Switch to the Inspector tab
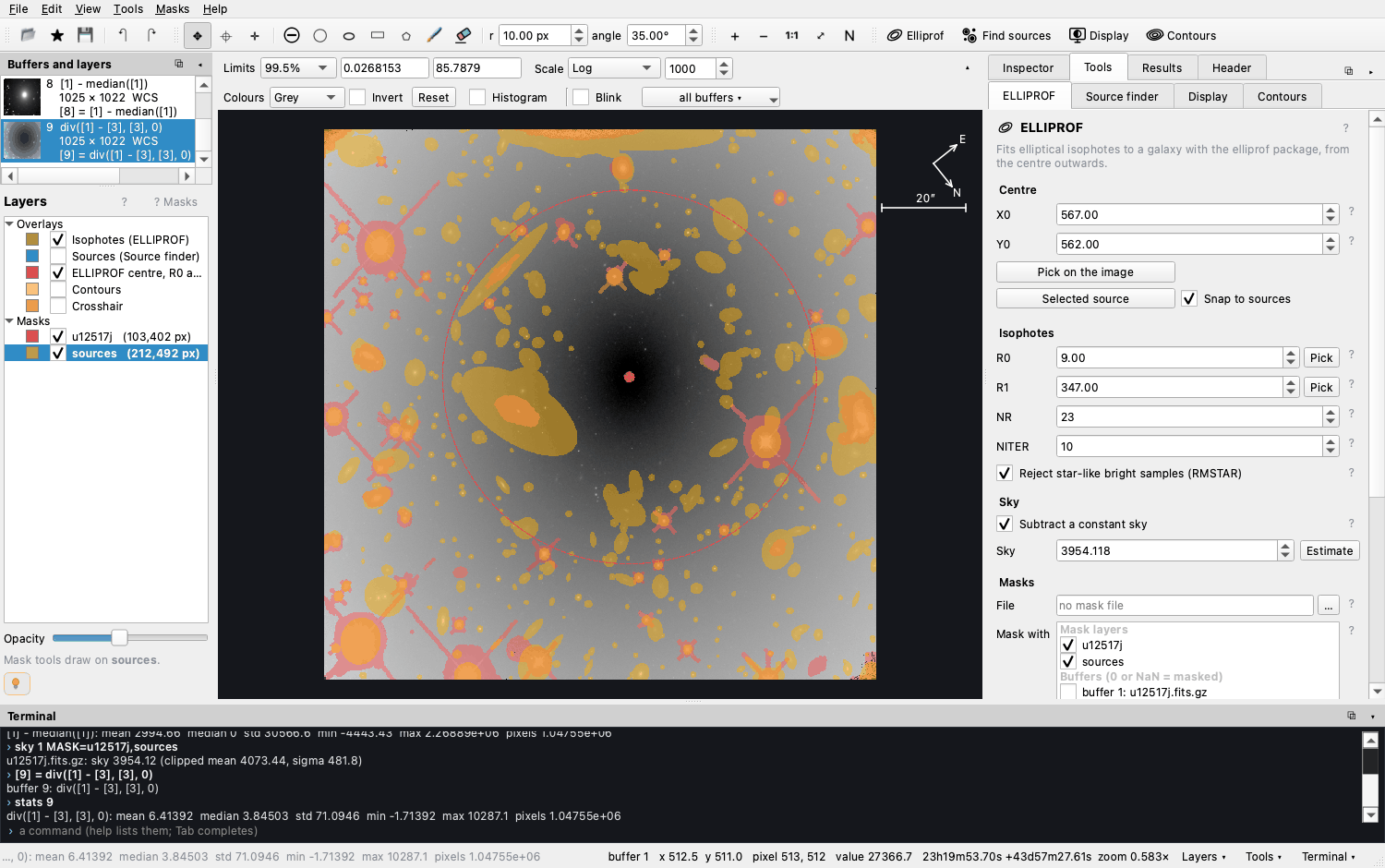The image size is (1385, 868). [x=1028, y=67]
